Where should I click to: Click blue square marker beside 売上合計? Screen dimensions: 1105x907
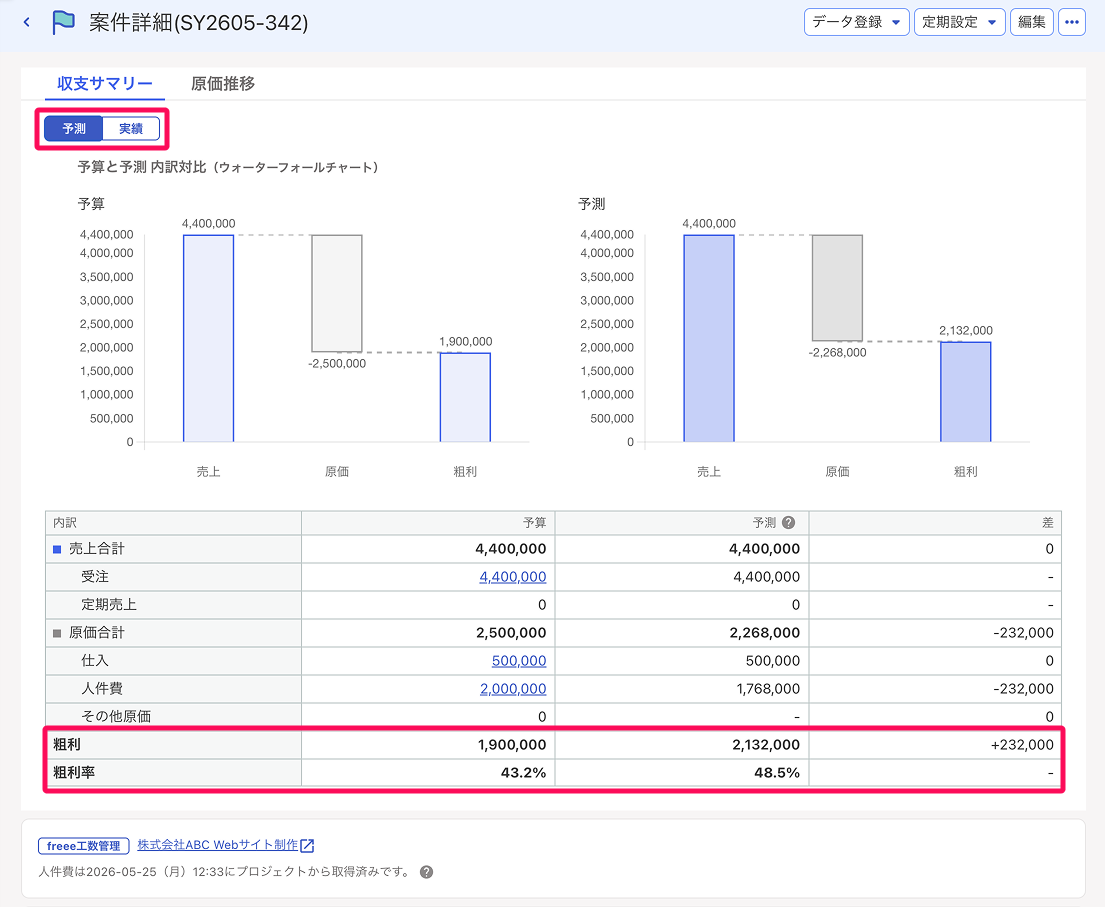(57, 549)
